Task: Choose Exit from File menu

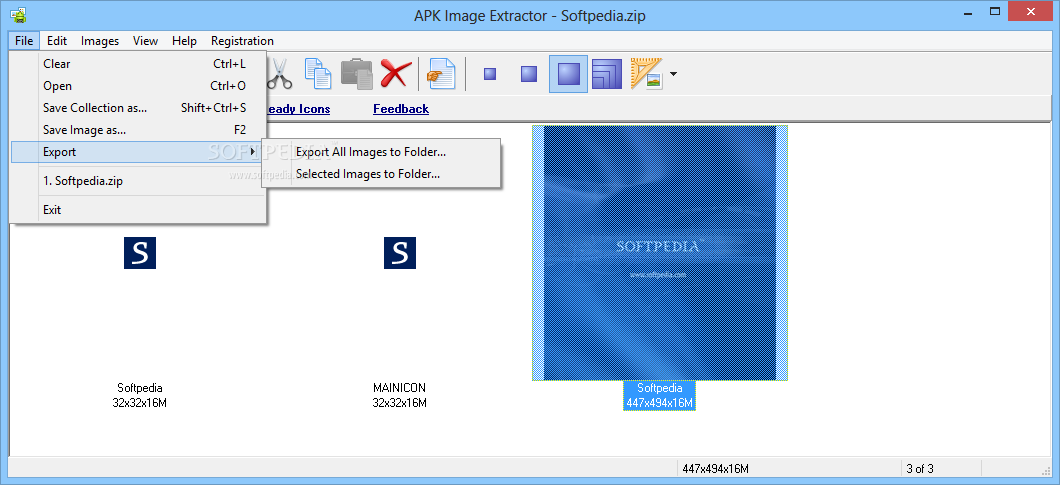Action: (x=138, y=210)
